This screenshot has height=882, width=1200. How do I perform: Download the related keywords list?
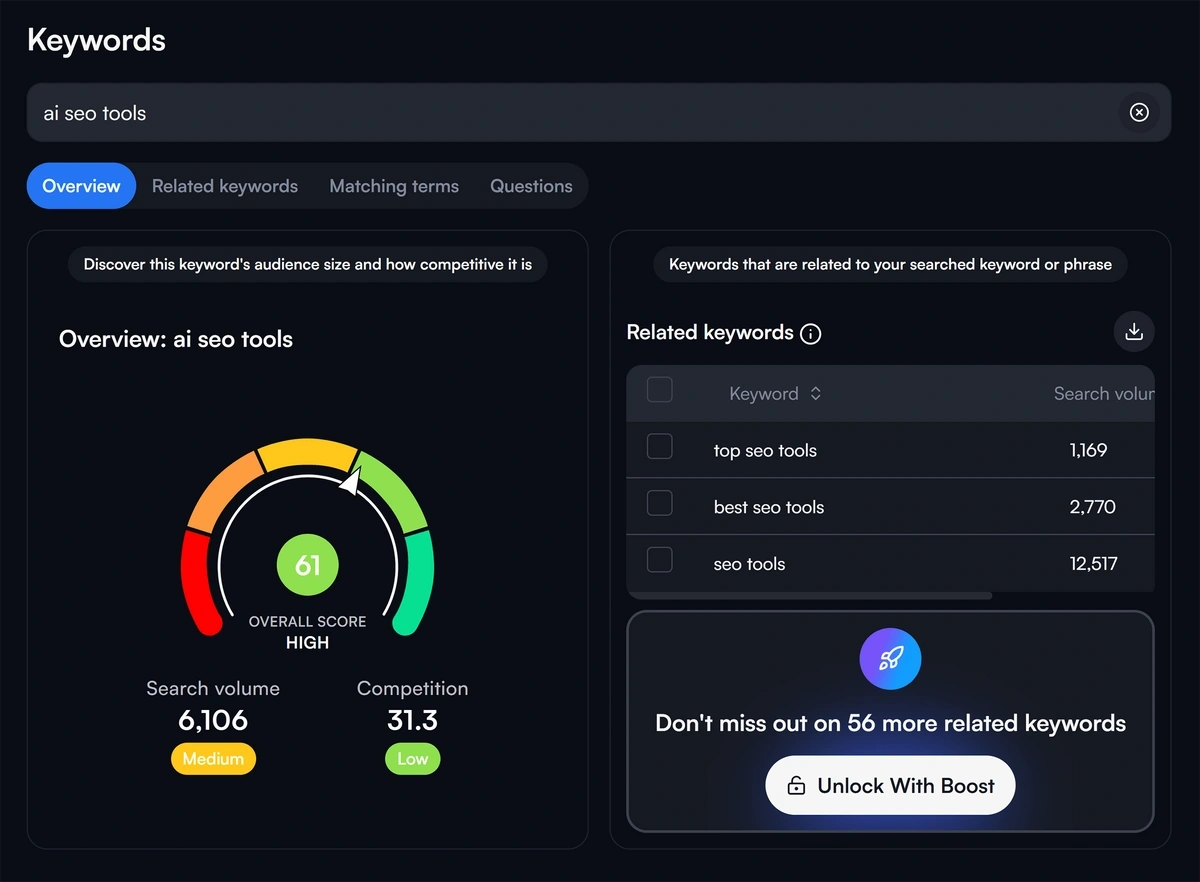coord(1134,332)
